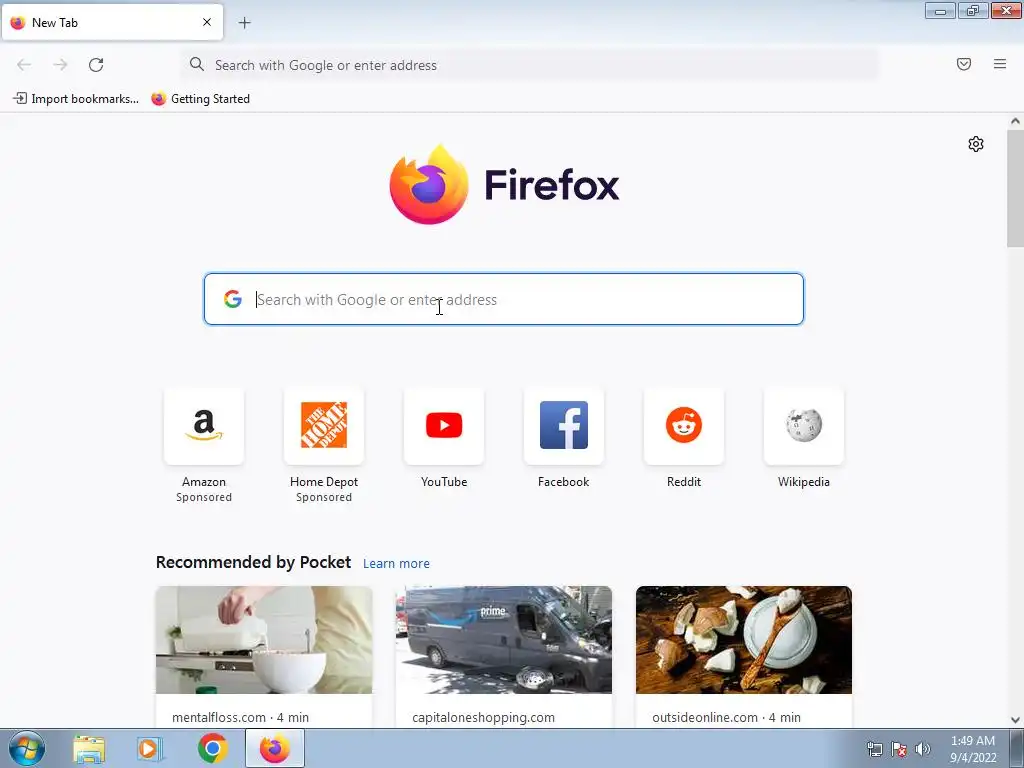Viewport: 1024px width, 768px height.
Task: Go forward one page
Action: (60, 65)
